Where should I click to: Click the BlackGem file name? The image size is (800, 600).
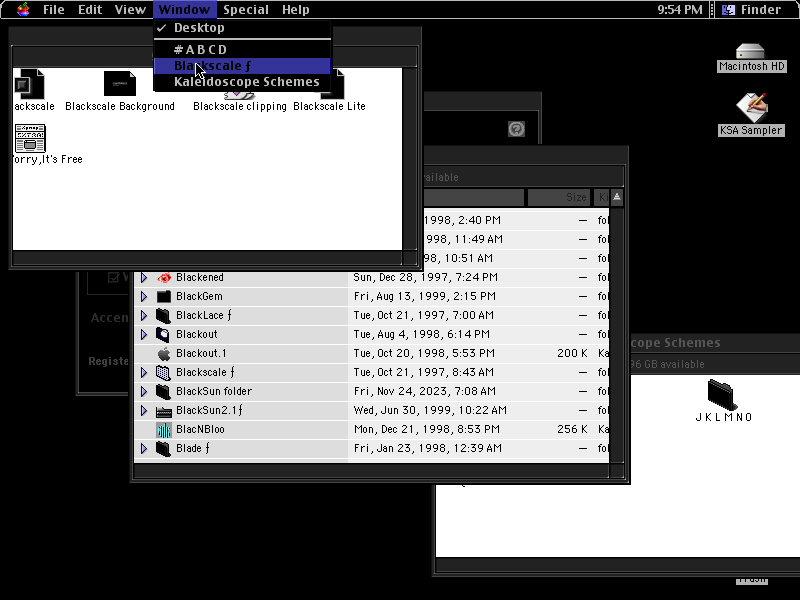[x=199, y=296]
